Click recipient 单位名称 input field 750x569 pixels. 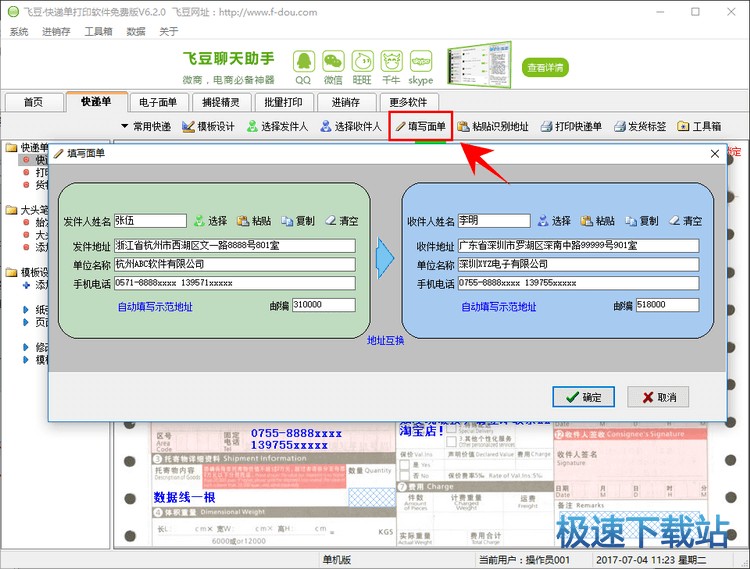point(578,264)
